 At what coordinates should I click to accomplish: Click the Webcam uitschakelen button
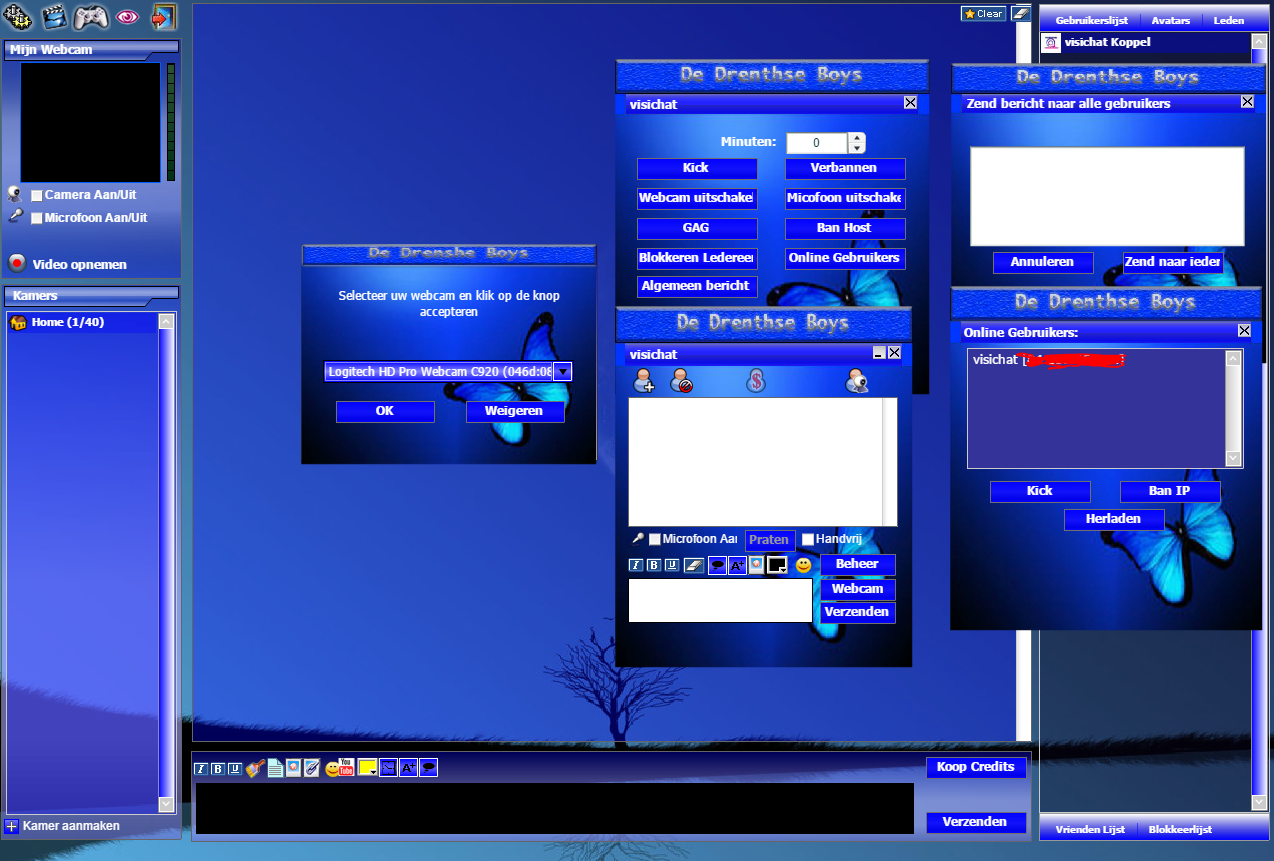click(696, 198)
